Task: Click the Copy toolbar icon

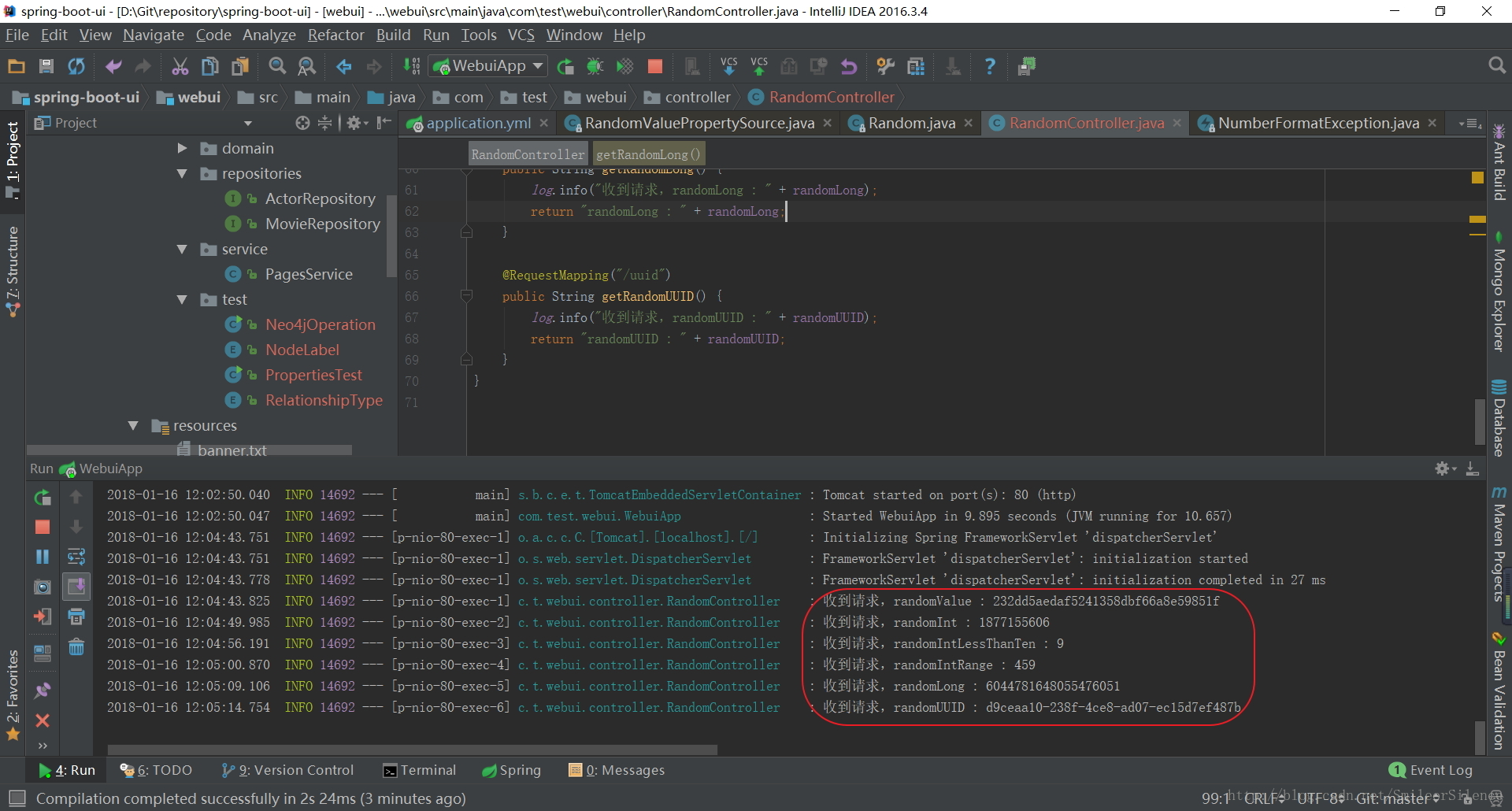Action: (x=209, y=66)
